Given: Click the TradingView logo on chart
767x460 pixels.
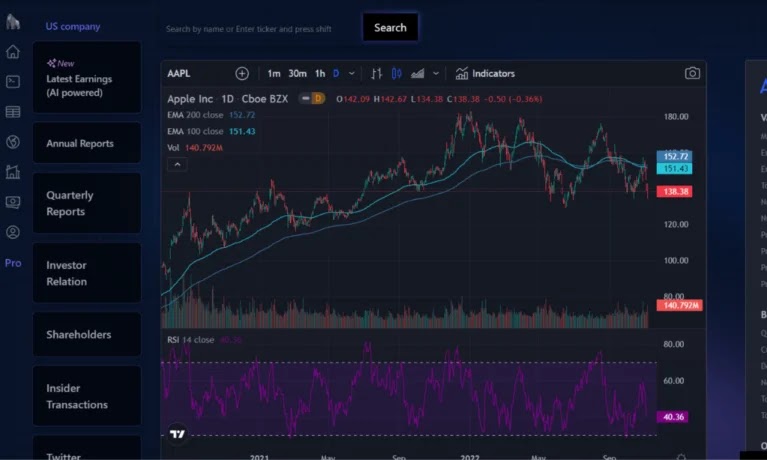Looking at the screenshot, I should click(x=178, y=434).
